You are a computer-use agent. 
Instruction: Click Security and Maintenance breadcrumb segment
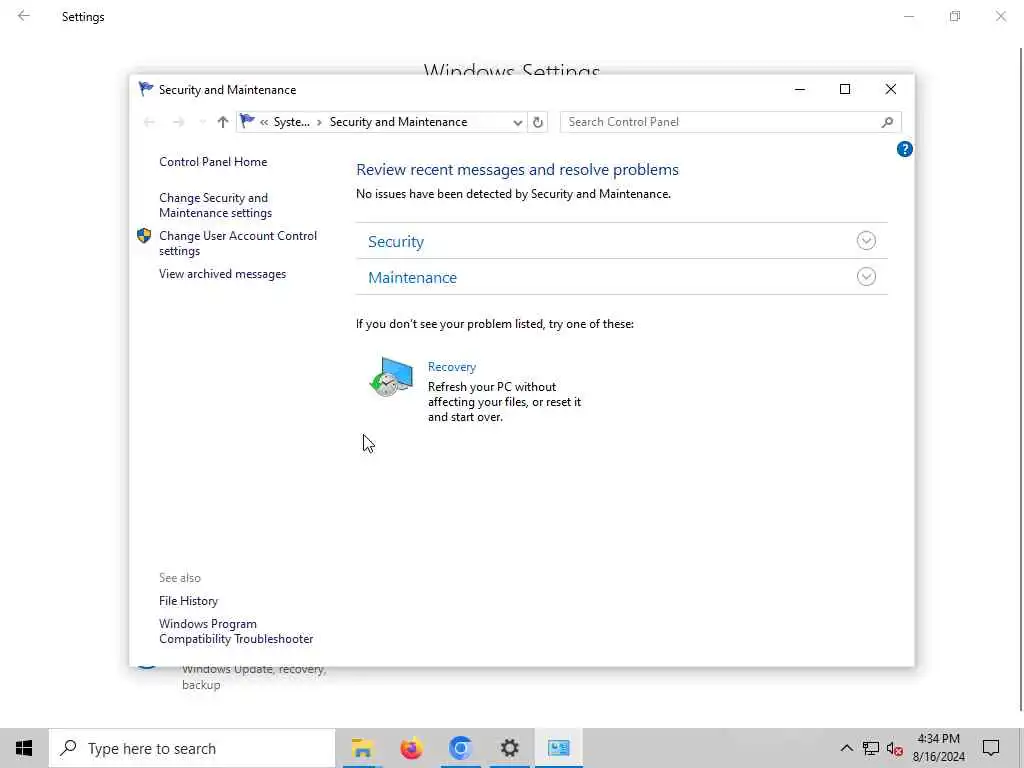coord(398,122)
